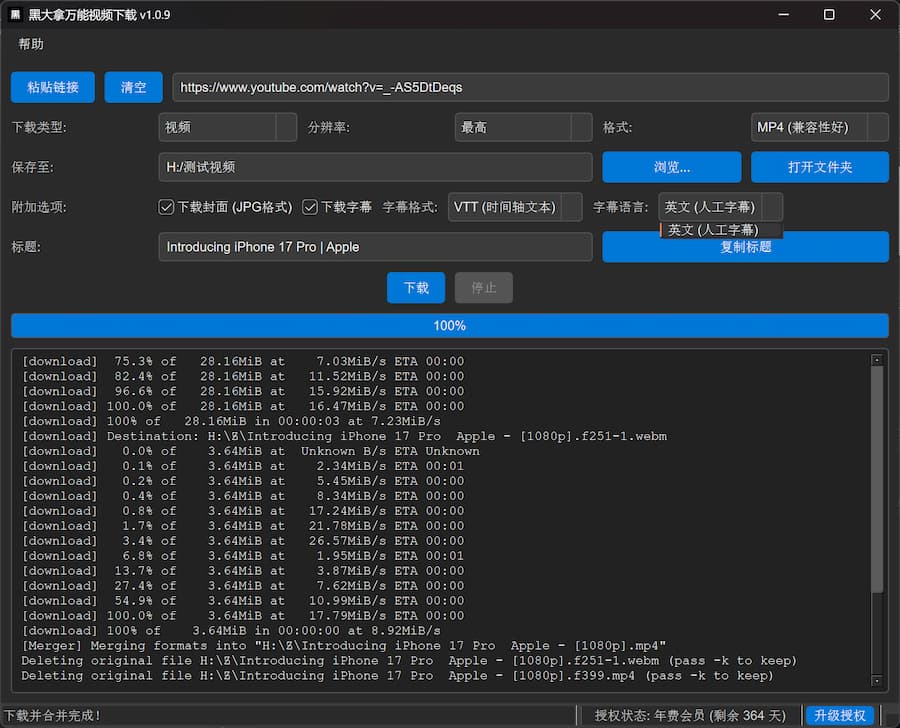Close the video downloader window

(875, 15)
